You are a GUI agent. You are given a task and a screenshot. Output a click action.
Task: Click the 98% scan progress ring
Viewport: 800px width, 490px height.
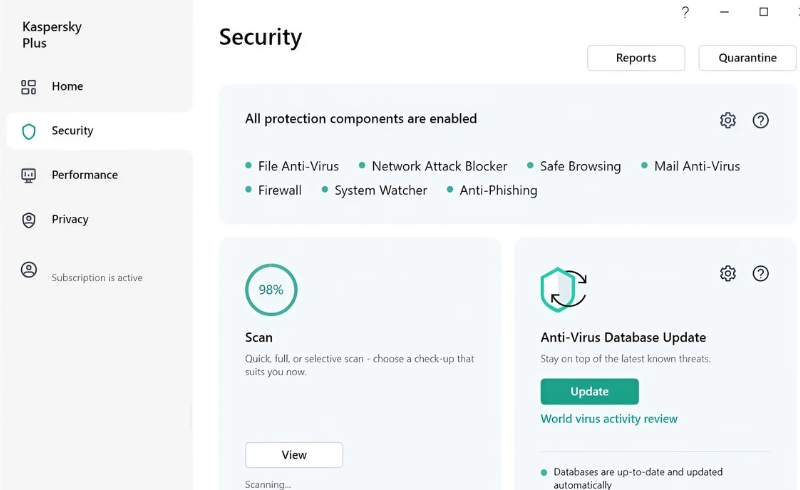pyautogui.click(x=271, y=289)
